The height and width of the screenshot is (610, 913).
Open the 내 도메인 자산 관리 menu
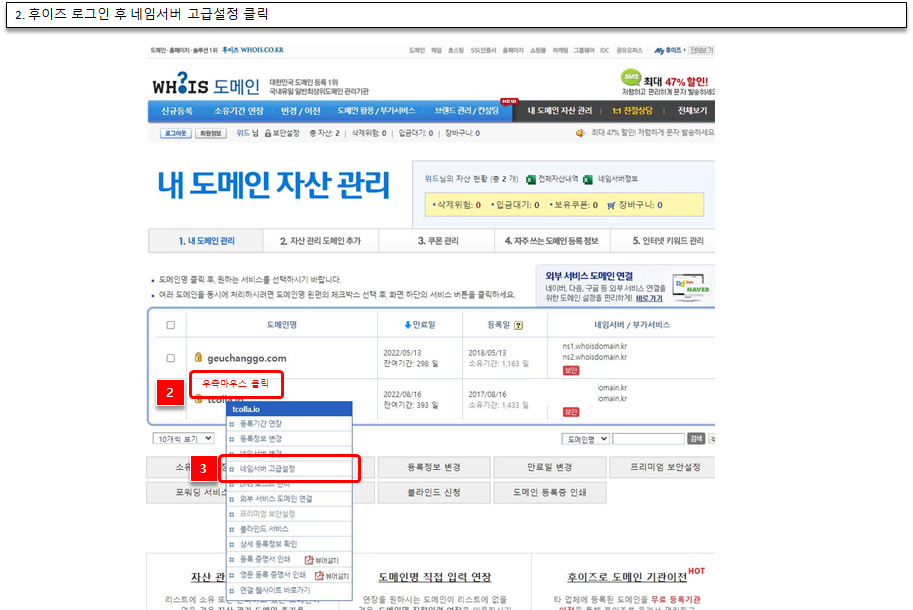pos(560,111)
